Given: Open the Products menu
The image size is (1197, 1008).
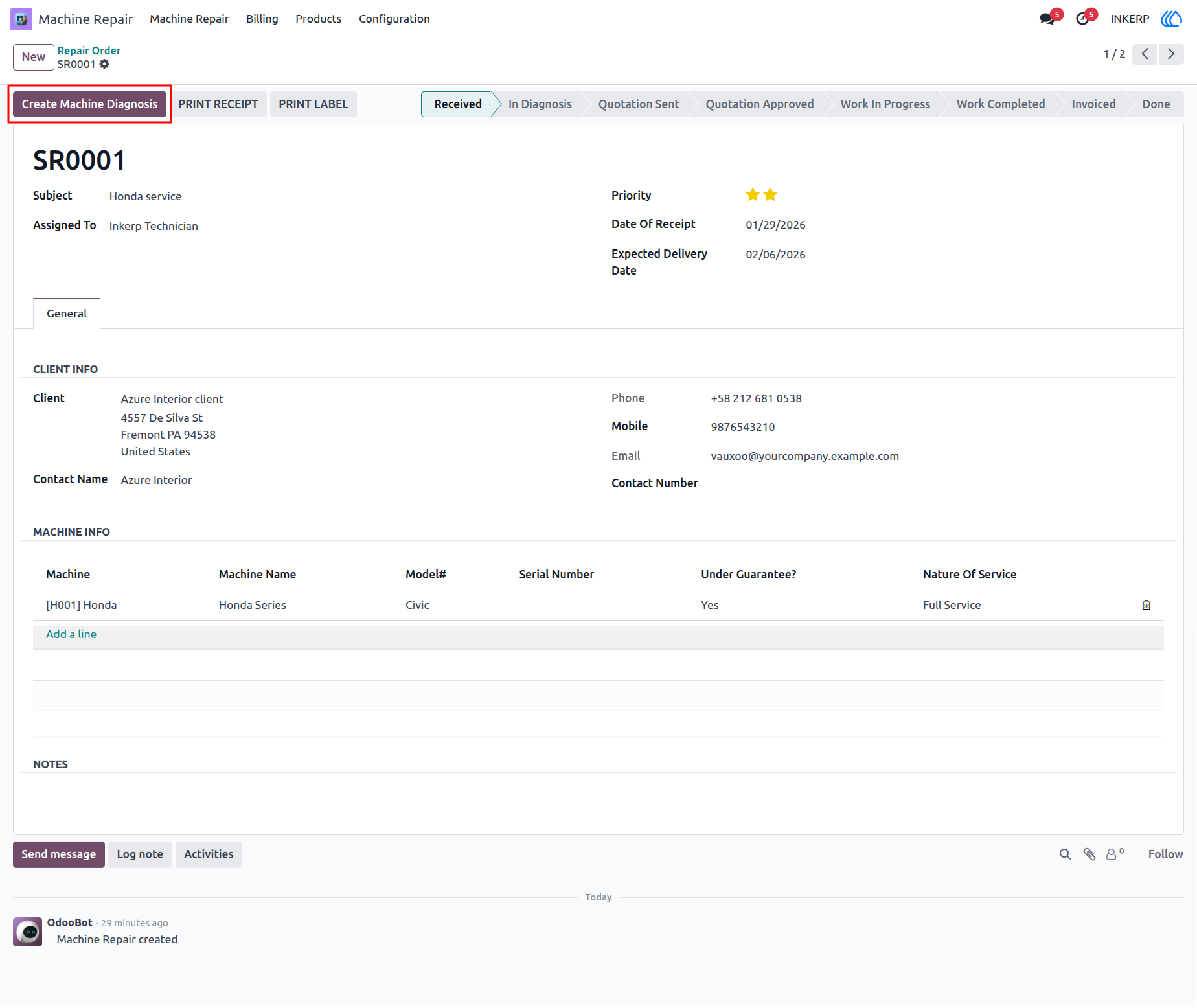Looking at the screenshot, I should click(x=319, y=19).
